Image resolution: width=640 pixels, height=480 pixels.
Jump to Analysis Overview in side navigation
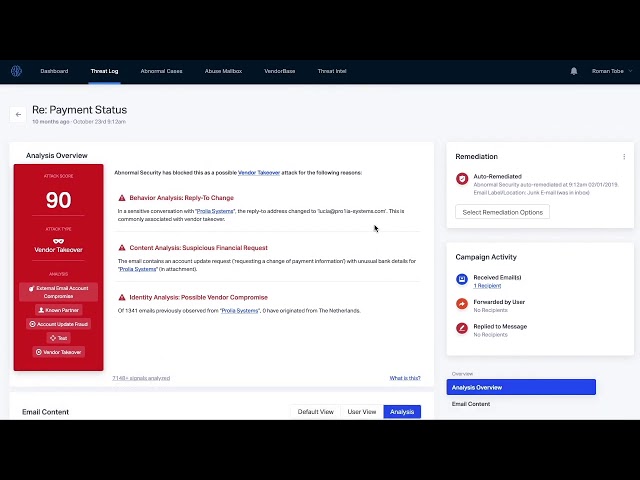tap(521, 387)
